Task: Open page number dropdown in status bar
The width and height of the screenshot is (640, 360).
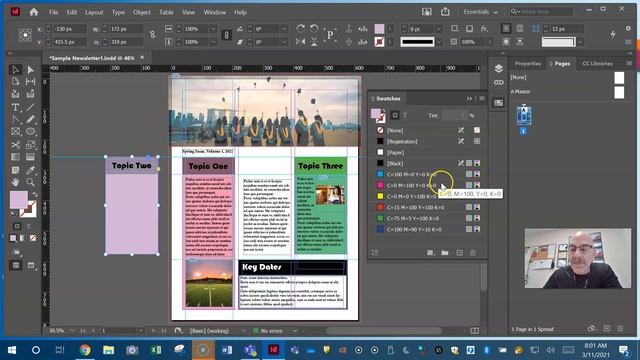Action: point(140,331)
